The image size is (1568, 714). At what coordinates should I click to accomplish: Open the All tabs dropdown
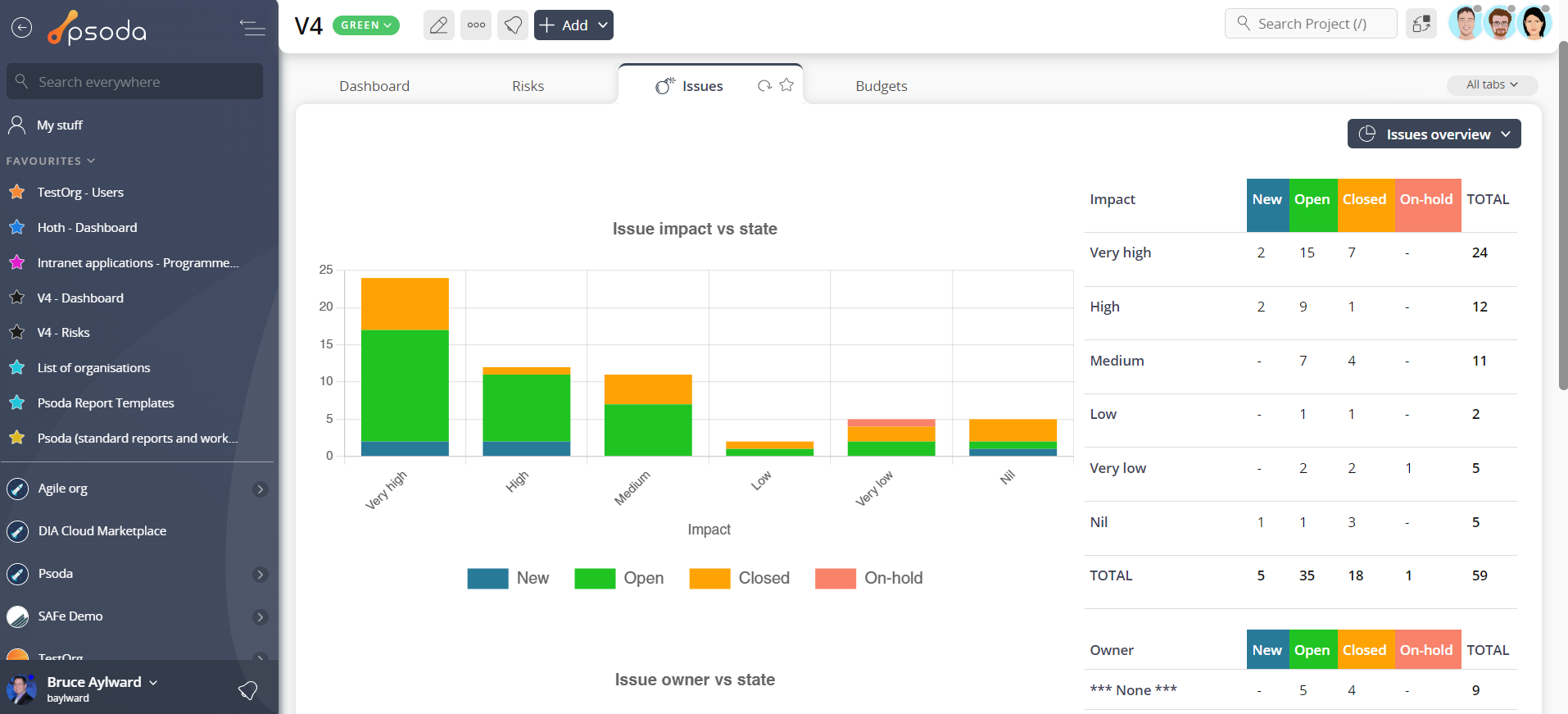coord(1492,84)
